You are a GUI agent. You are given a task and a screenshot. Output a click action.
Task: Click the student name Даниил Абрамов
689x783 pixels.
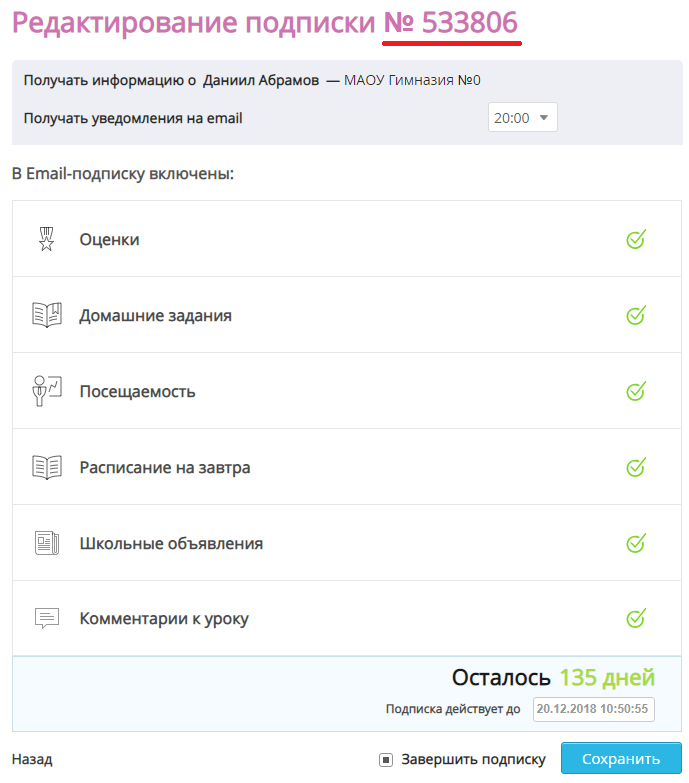(261, 80)
